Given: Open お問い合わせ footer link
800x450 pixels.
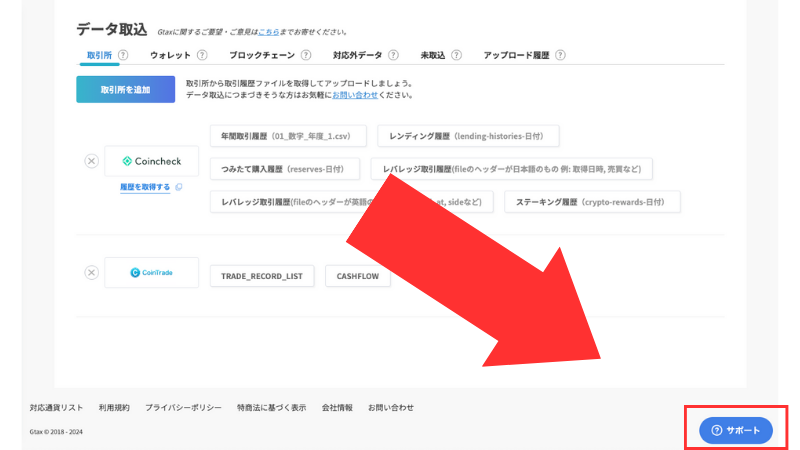Looking at the screenshot, I should coord(391,408).
